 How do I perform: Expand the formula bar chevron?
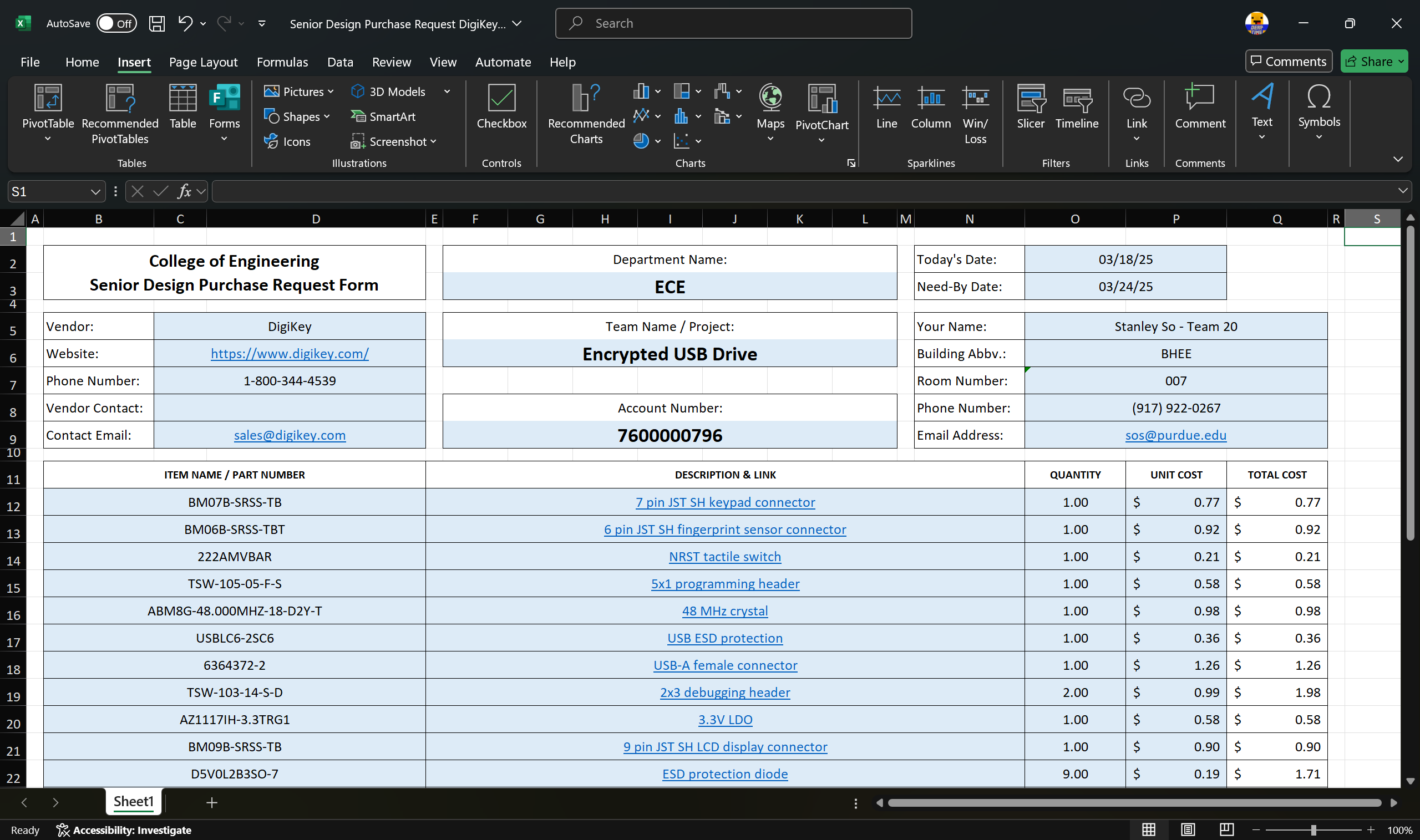tap(1402, 191)
